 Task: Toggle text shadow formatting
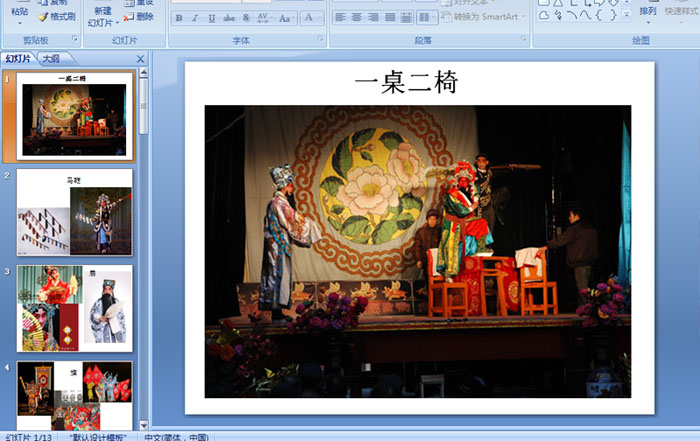(246, 18)
